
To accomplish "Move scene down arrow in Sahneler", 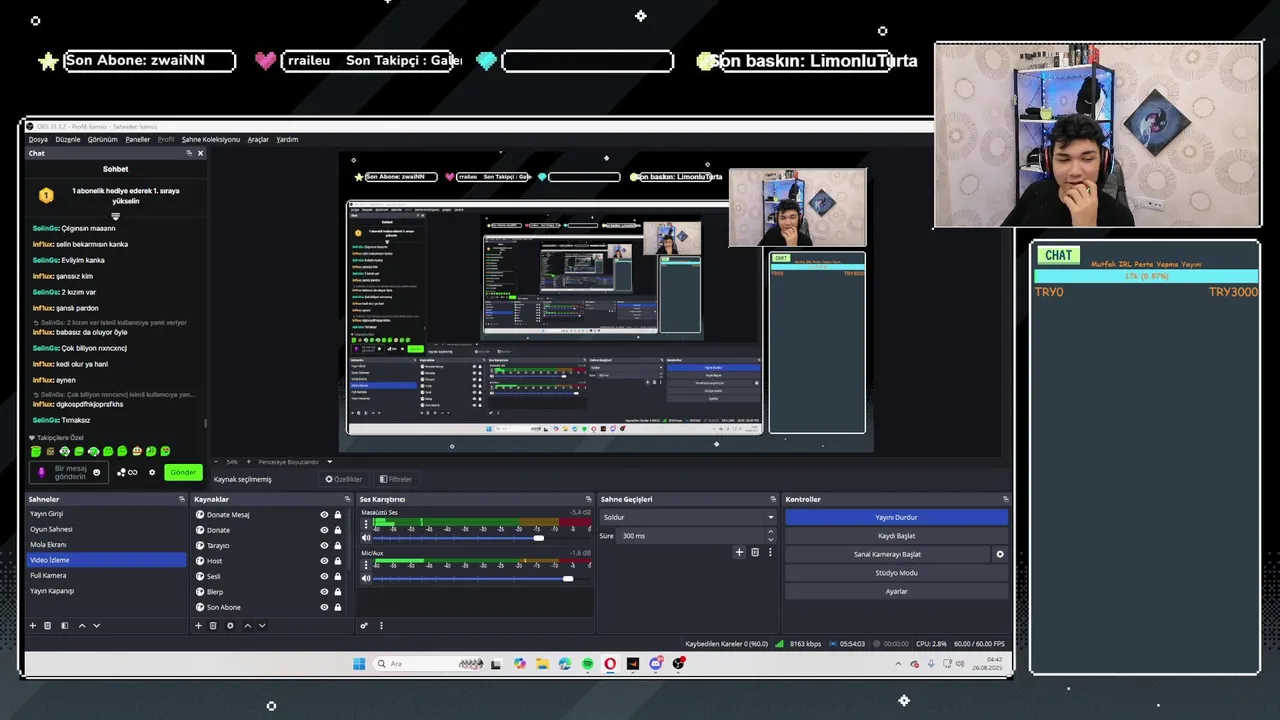I will (96, 626).
